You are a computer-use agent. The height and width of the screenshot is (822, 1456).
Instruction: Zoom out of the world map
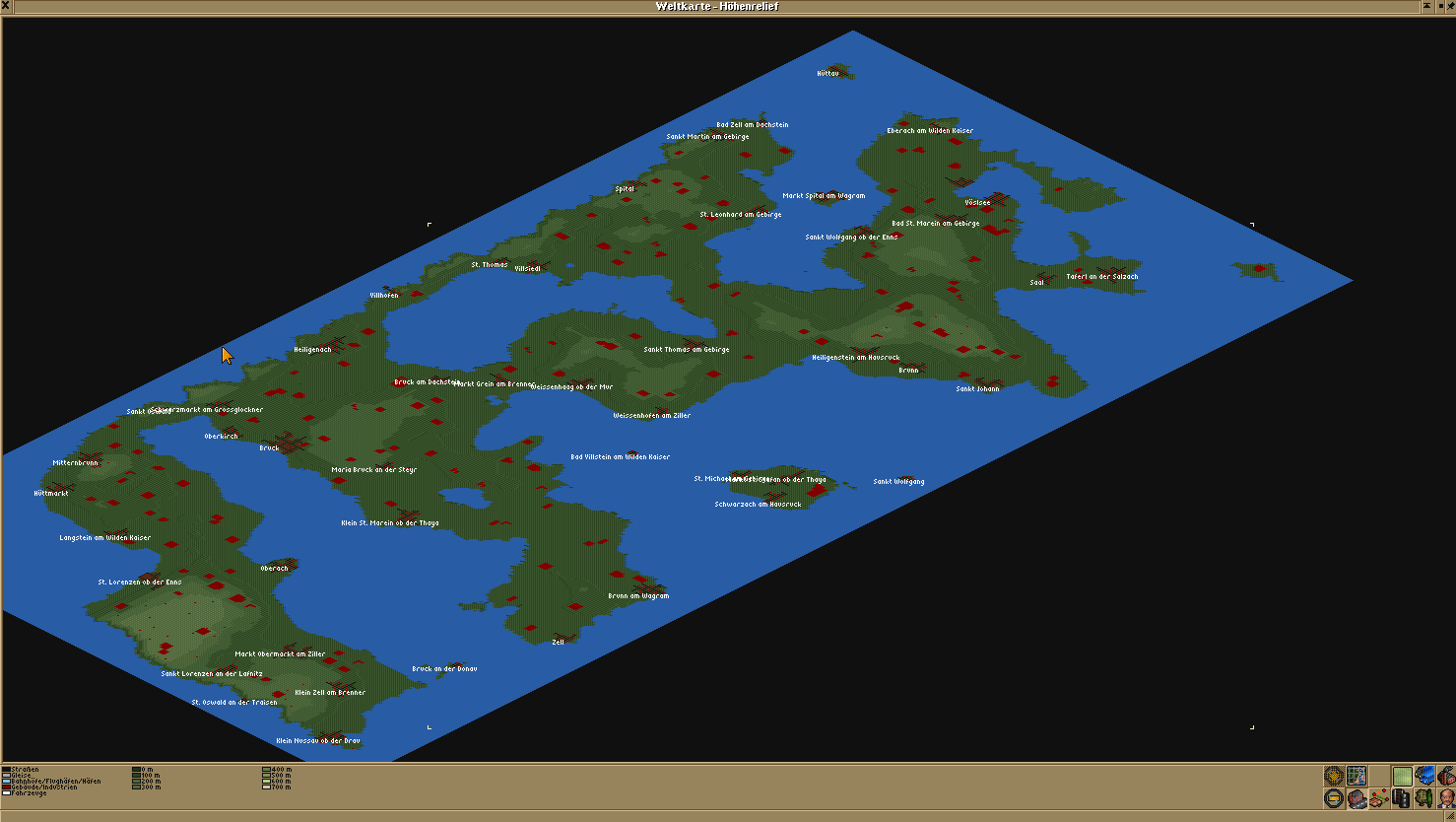click(1335, 798)
